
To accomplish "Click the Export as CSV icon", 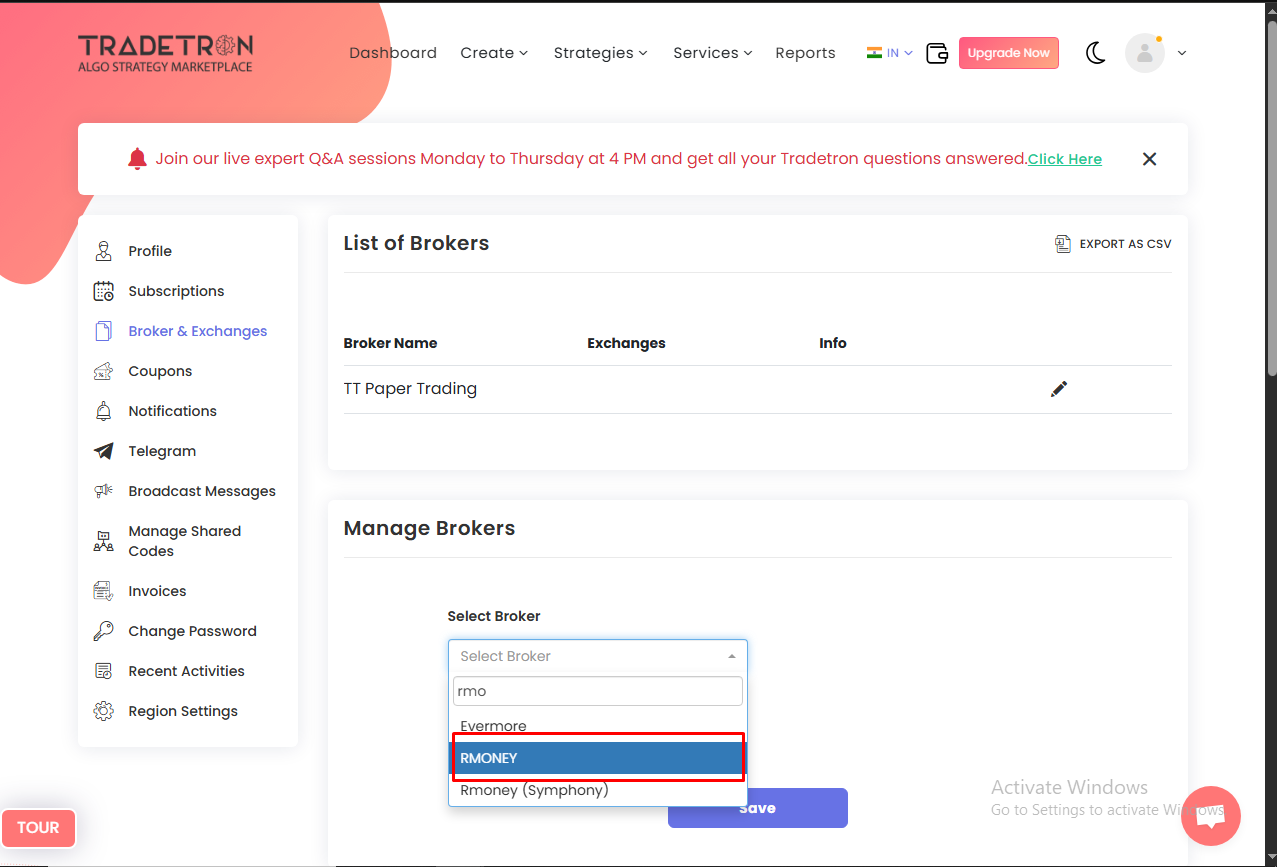I will pos(1063,244).
